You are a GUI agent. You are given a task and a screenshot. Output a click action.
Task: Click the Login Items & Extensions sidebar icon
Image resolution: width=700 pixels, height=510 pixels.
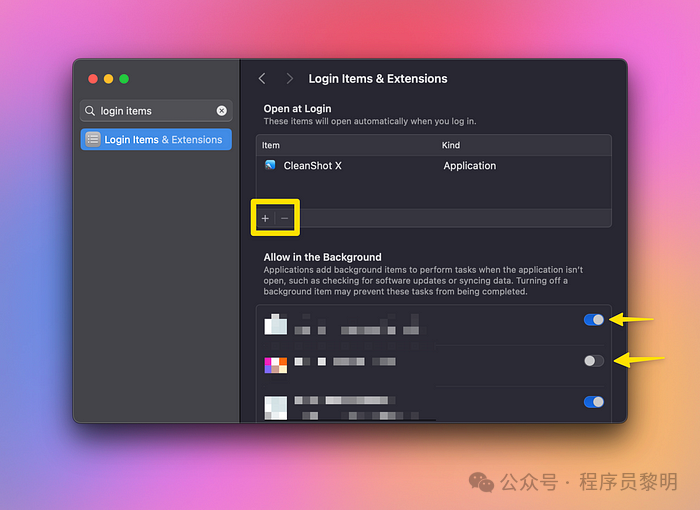(93, 139)
